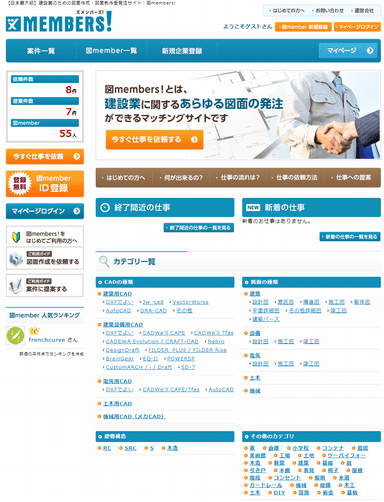Open the SRC building structure link
384x502 pixels.
pos(130,449)
